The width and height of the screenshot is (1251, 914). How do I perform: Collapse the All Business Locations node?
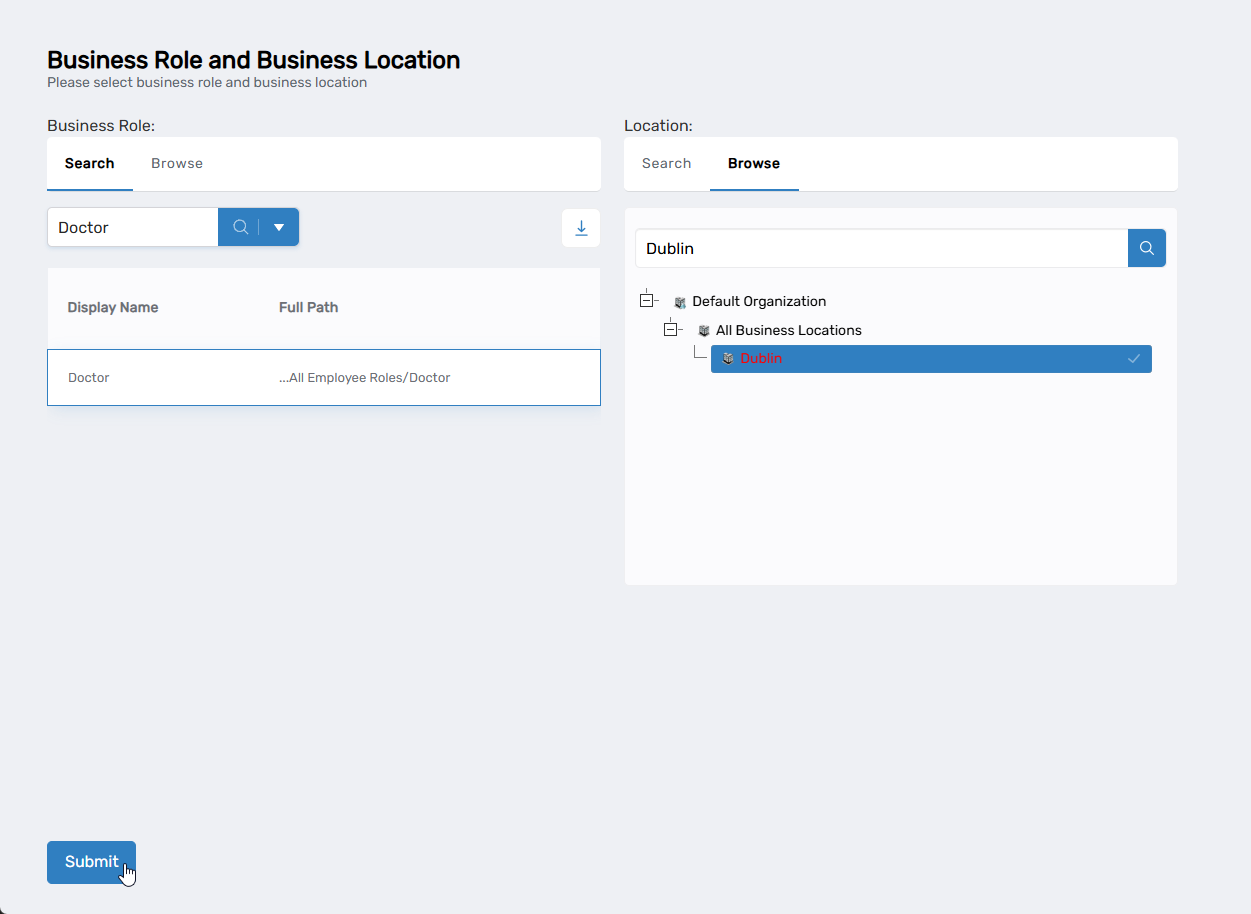tap(671, 330)
